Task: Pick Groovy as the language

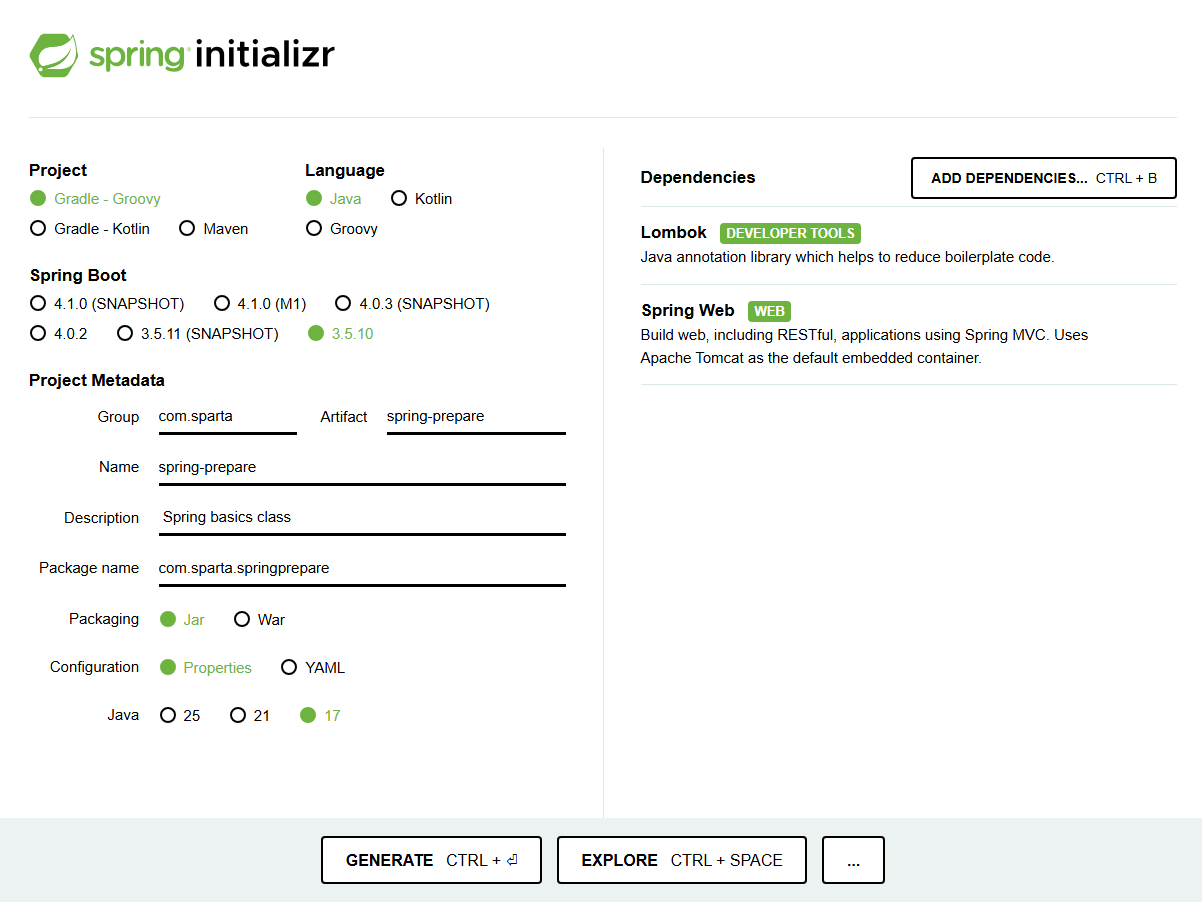Action: (x=342, y=229)
